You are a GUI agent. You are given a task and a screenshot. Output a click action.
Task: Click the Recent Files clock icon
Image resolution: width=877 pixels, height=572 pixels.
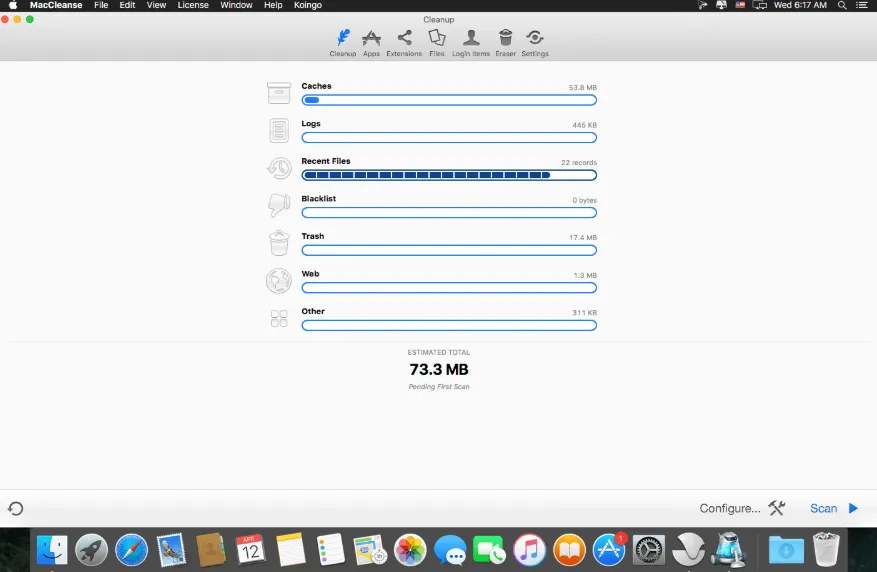[x=279, y=168]
